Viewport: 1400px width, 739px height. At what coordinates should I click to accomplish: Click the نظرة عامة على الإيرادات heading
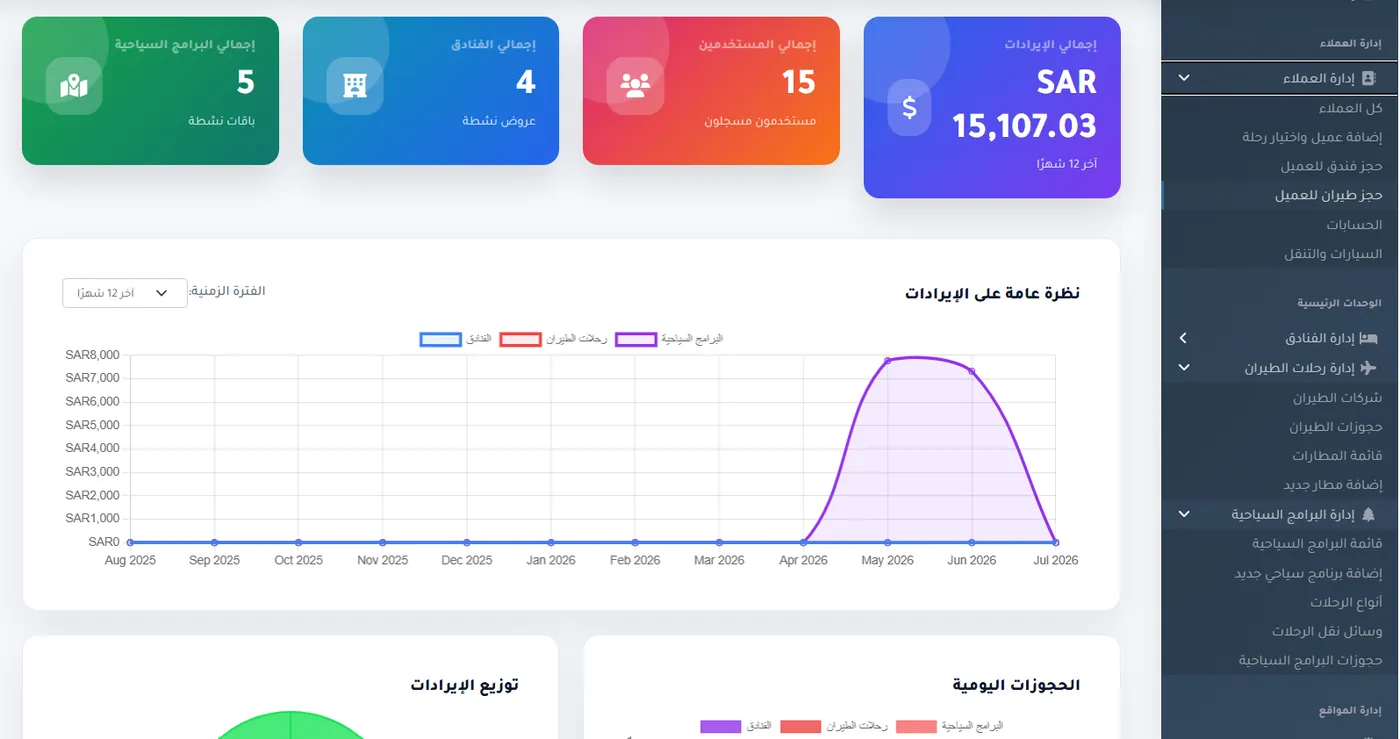click(x=992, y=294)
